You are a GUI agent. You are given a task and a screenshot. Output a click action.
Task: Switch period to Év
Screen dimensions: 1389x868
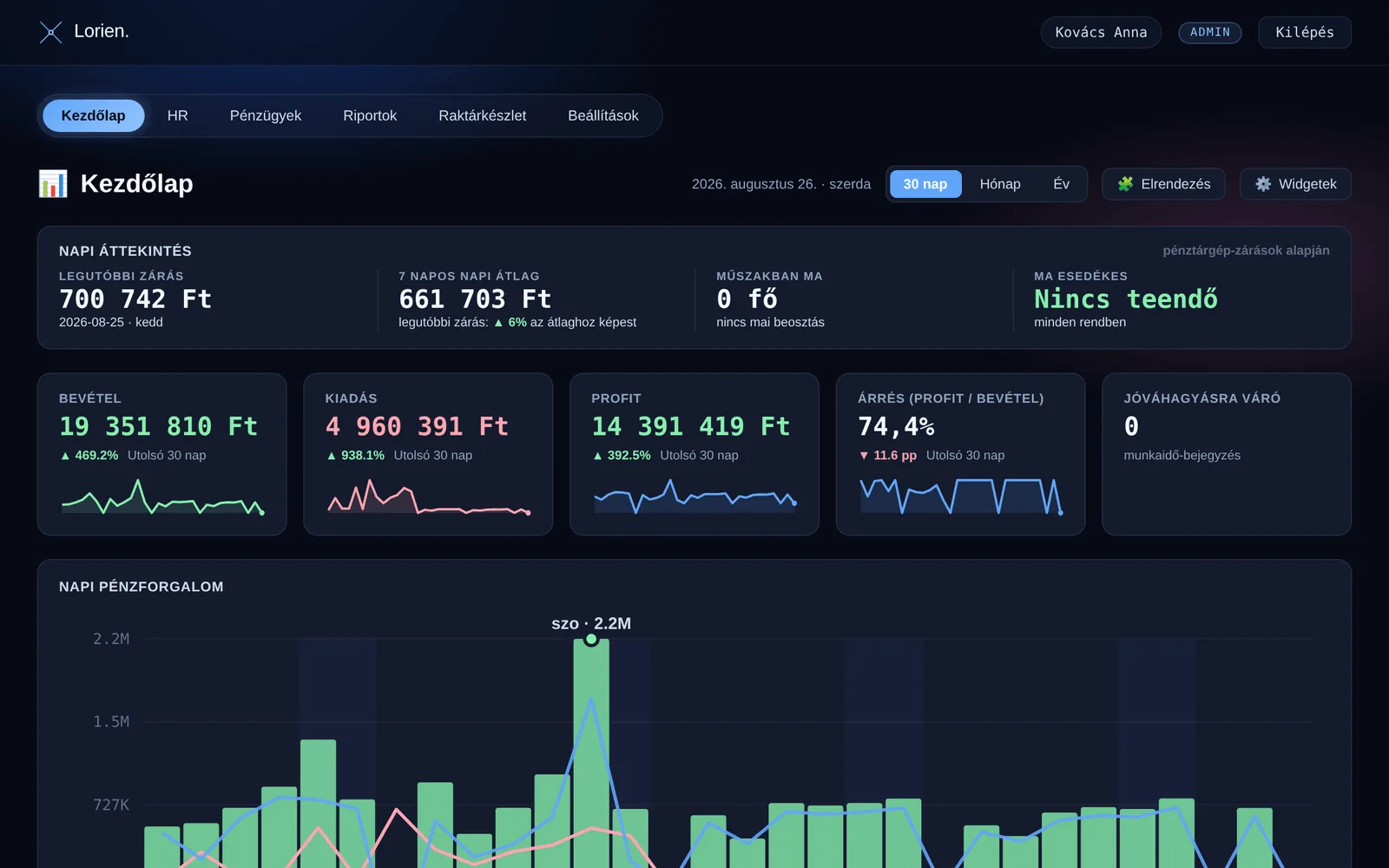(1061, 184)
